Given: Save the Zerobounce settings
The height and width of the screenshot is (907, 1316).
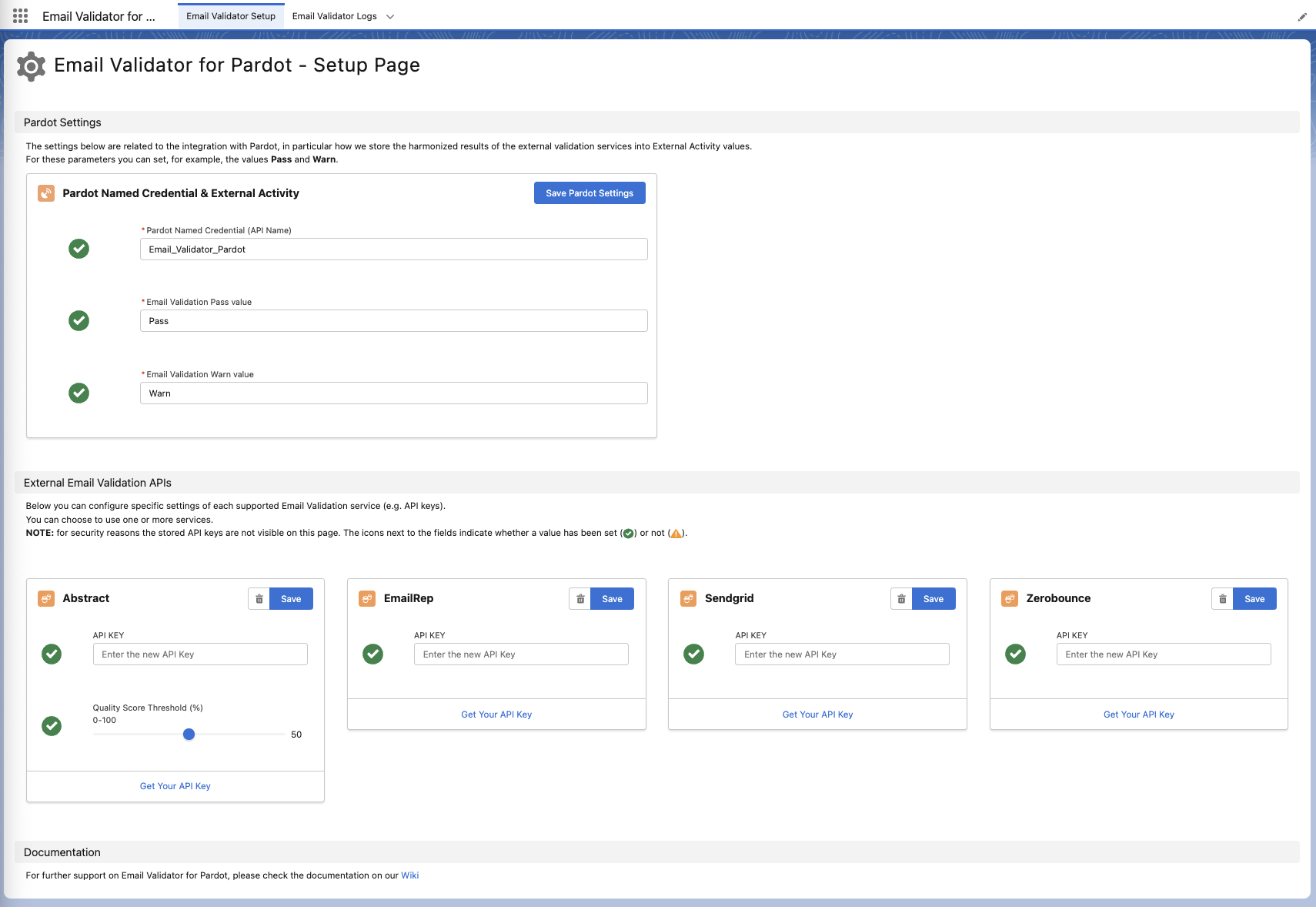Looking at the screenshot, I should (x=1254, y=599).
